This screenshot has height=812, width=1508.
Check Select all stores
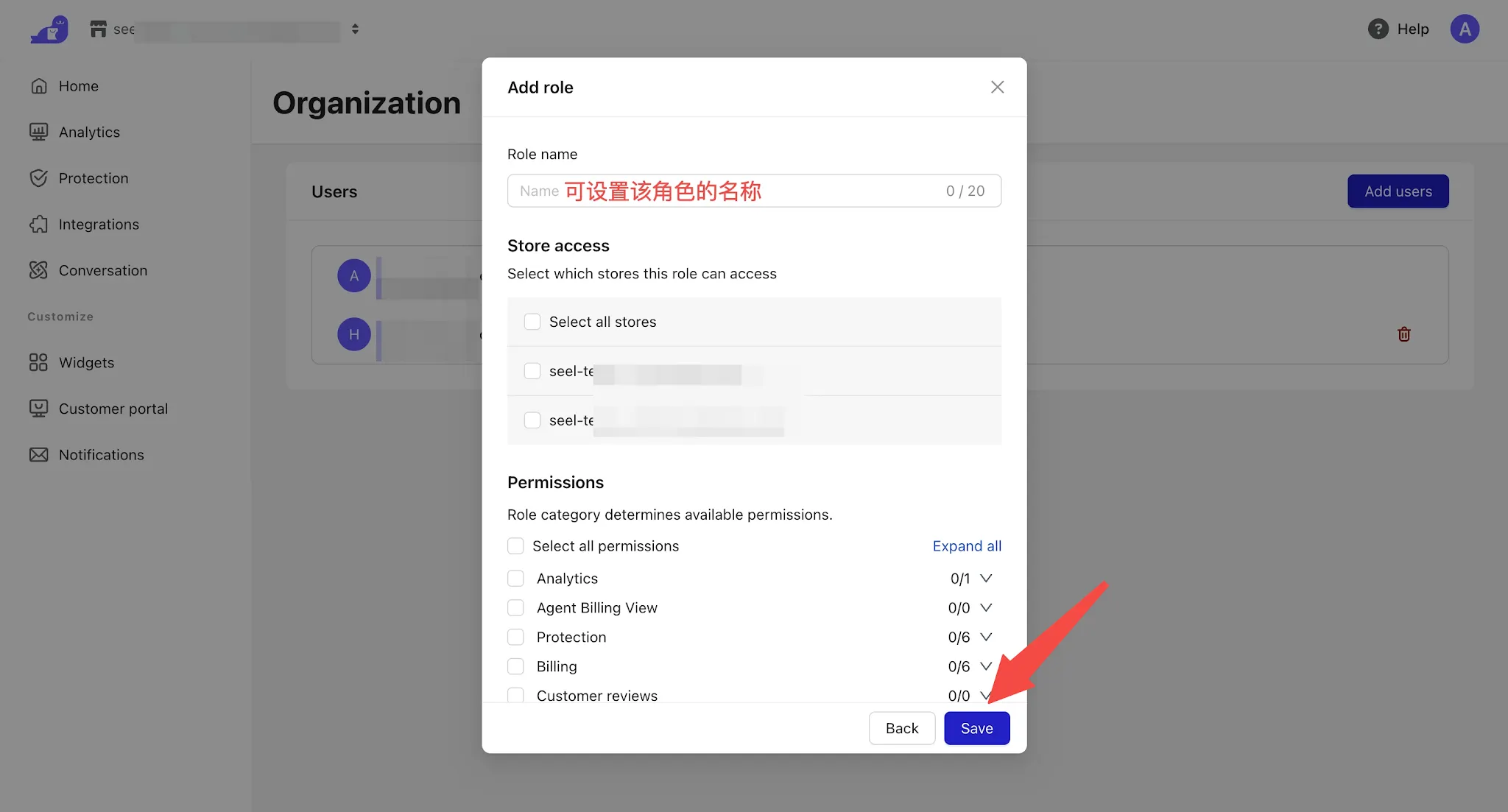[532, 322]
